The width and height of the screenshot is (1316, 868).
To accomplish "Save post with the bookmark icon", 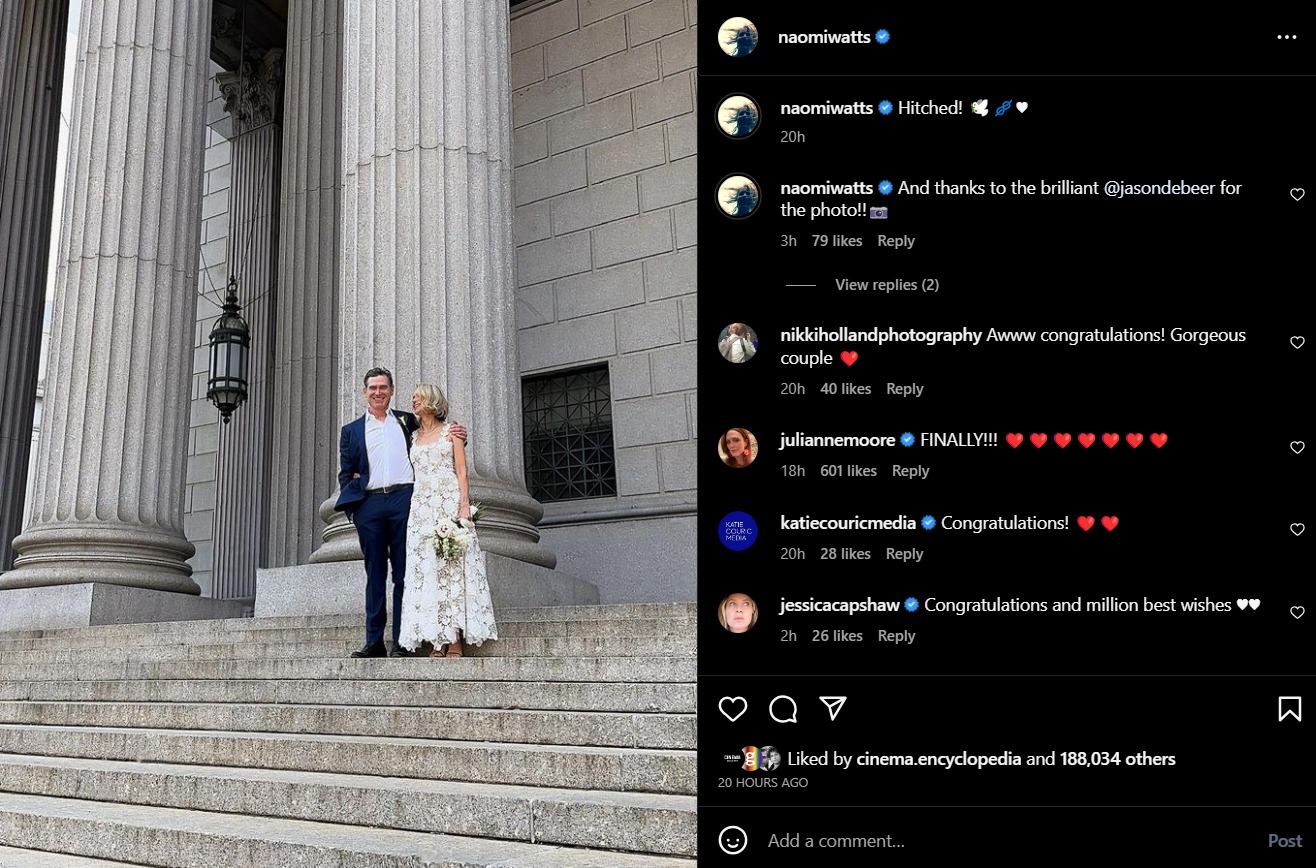I will click(1290, 709).
